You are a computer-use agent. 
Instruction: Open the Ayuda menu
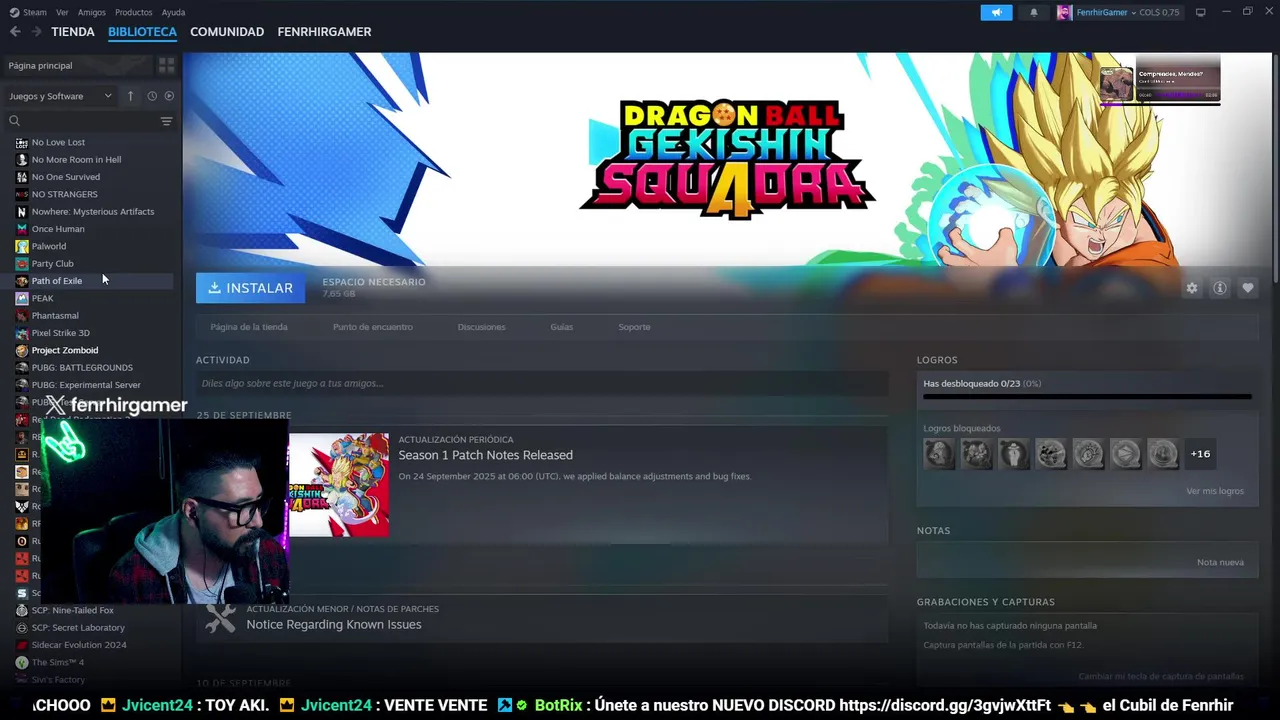[x=173, y=12]
